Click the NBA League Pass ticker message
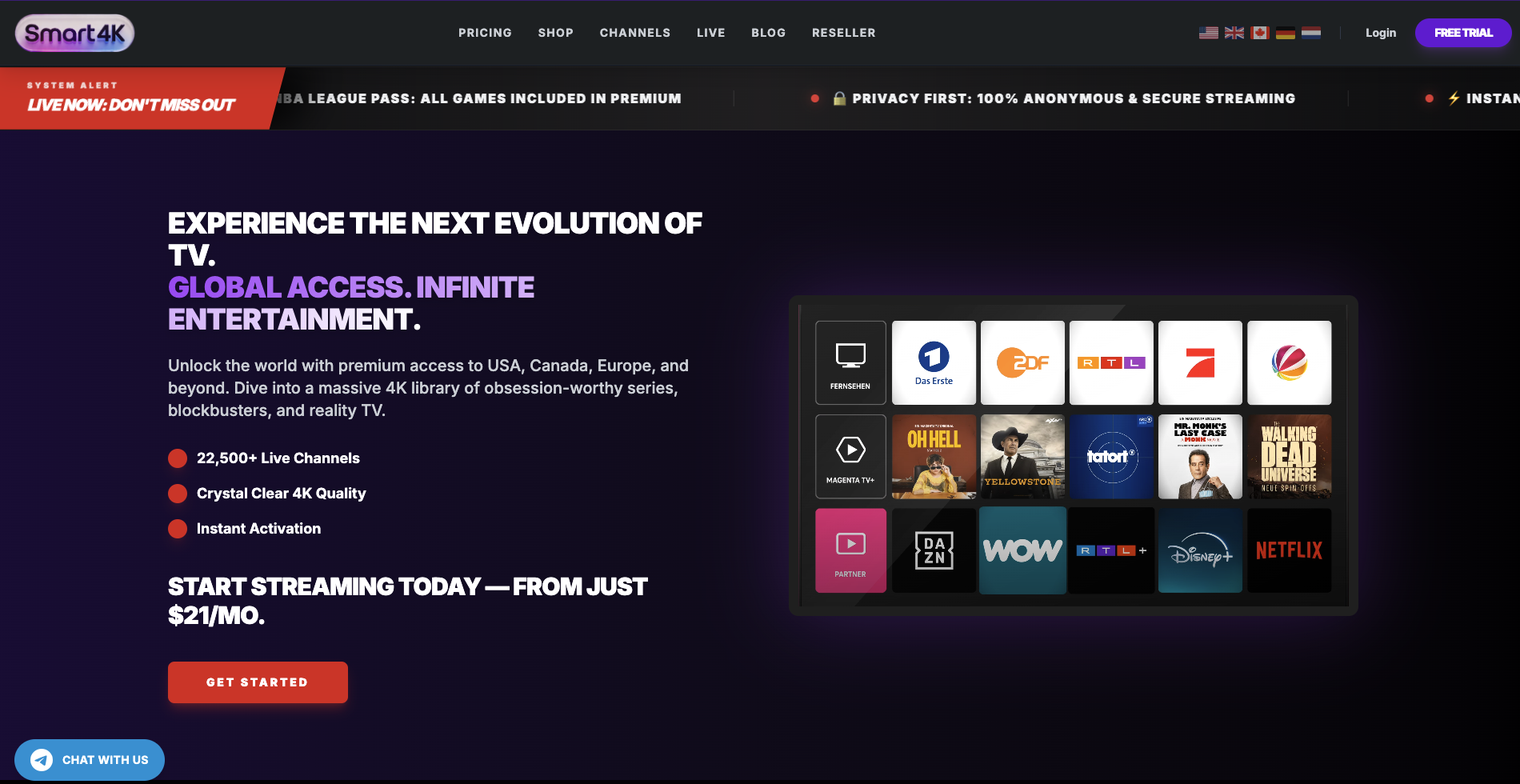Image resolution: width=1520 pixels, height=784 pixels. [x=478, y=98]
